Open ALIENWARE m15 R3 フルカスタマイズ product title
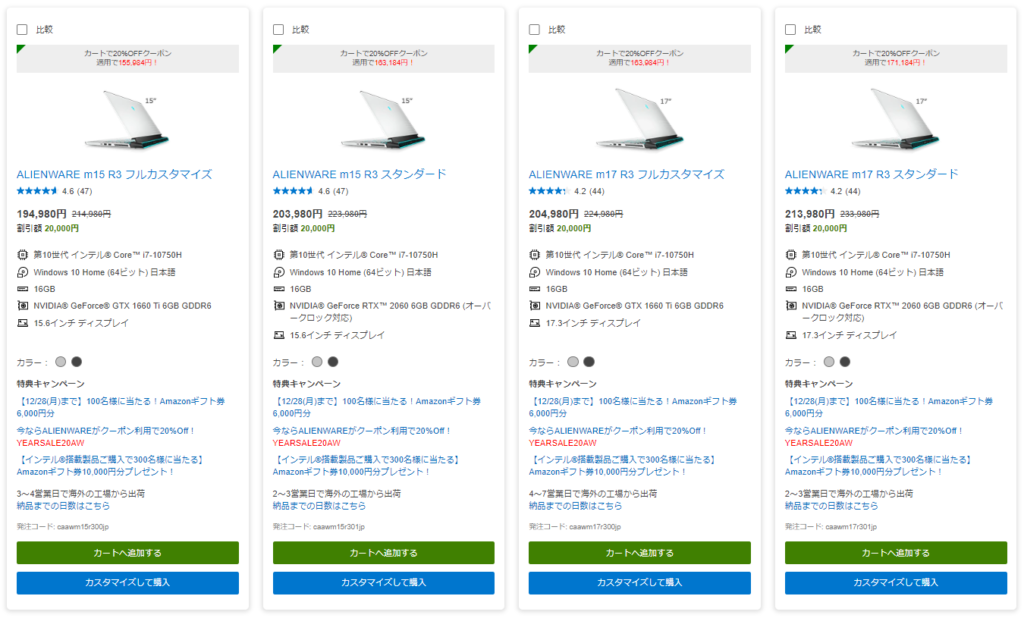This screenshot has width=1024, height=618. (x=114, y=174)
